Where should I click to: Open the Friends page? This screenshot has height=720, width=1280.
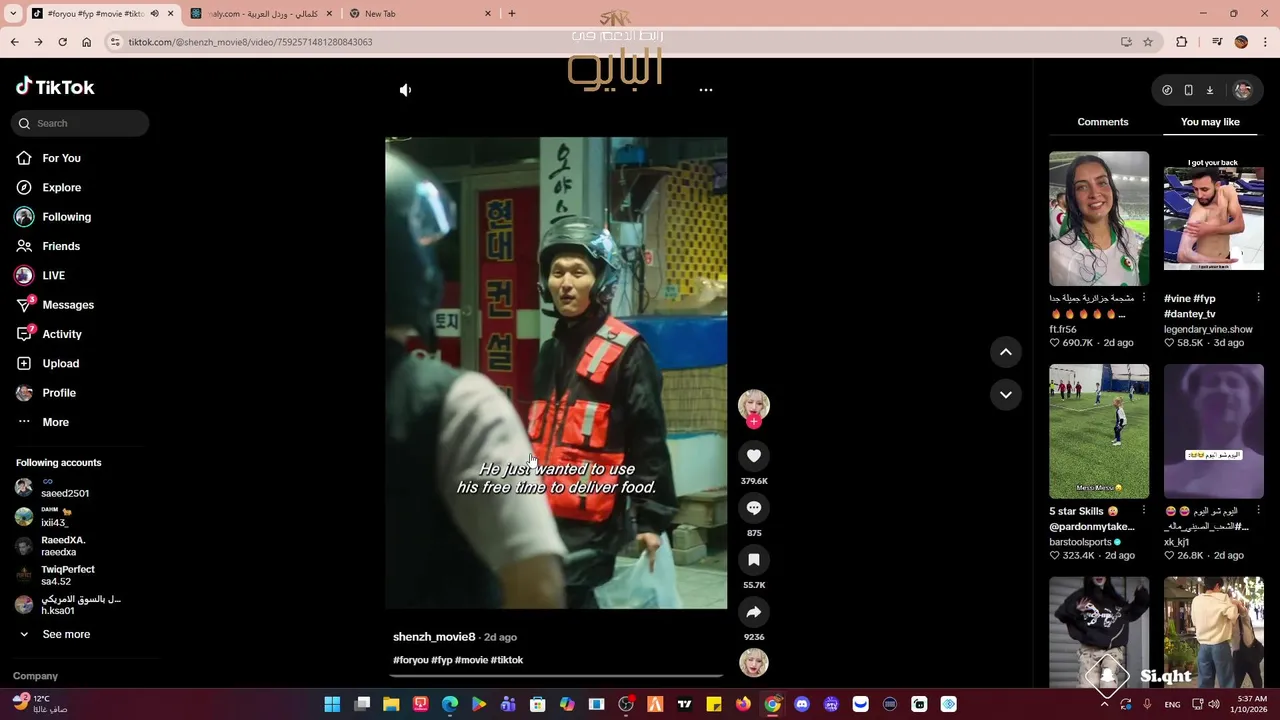tap(61, 246)
